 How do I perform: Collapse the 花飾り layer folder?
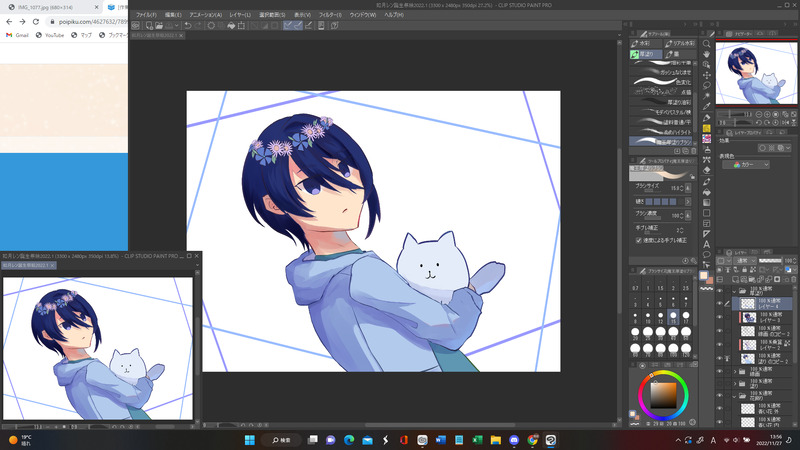[735, 395]
